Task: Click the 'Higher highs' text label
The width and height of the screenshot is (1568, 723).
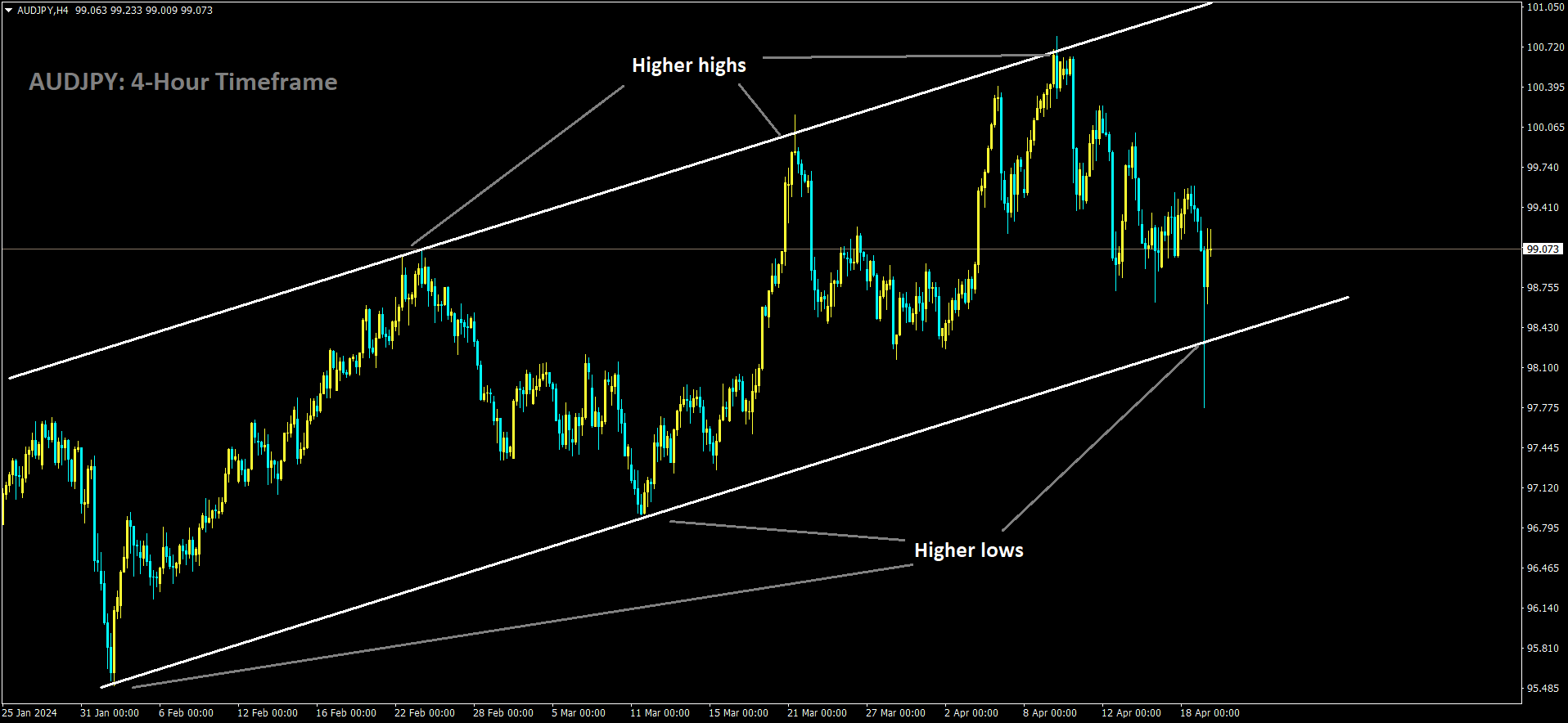Action: 689,65
